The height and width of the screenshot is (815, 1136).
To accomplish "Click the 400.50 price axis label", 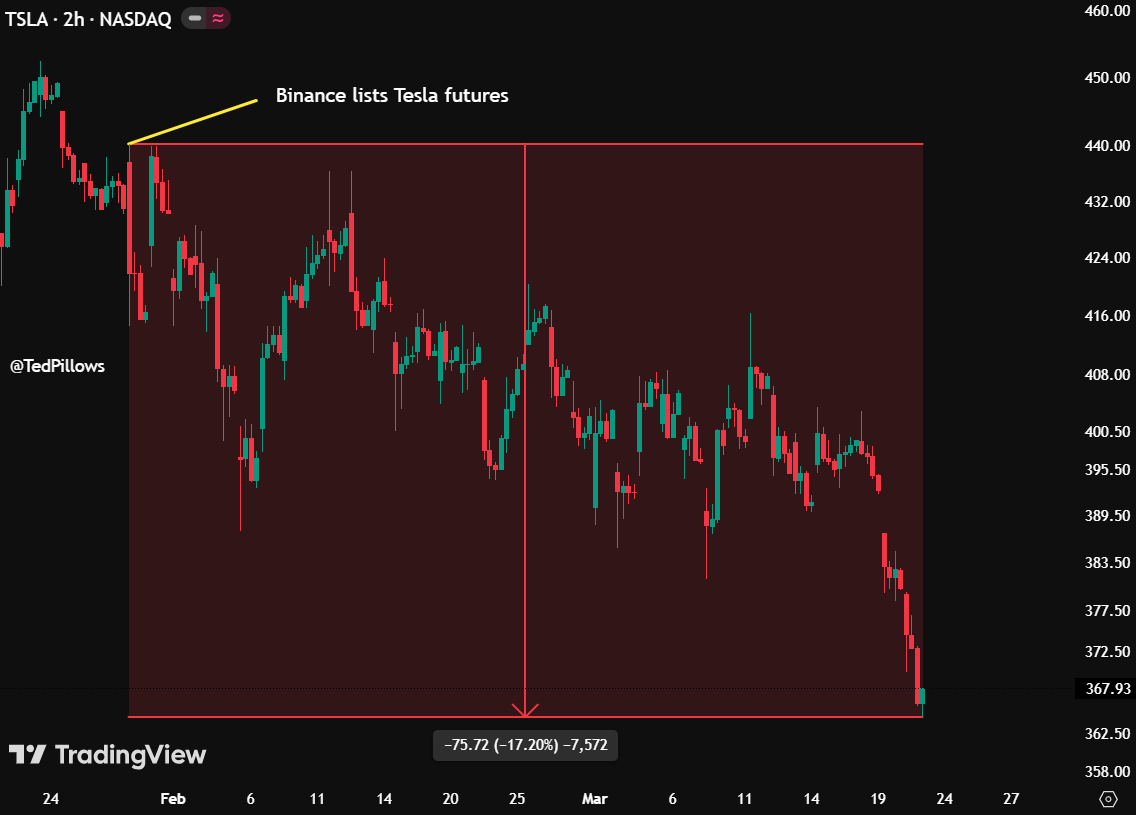I will [x=1107, y=432].
